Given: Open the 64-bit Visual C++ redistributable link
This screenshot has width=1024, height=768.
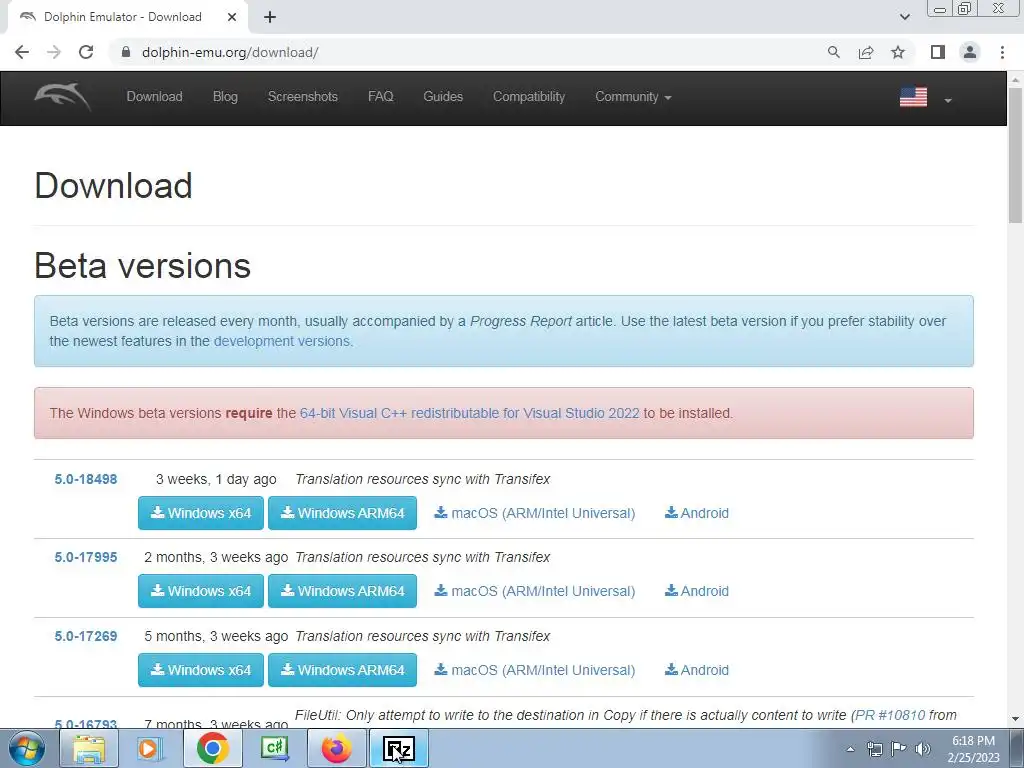Looking at the screenshot, I should click(470, 413).
